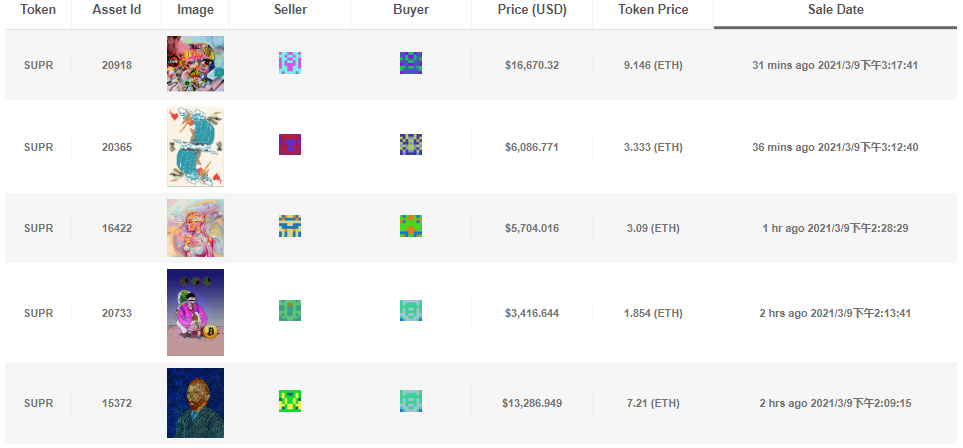Viewport: 963px width, 448px height.
Task: Click Seller column header
Action: click(x=290, y=10)
